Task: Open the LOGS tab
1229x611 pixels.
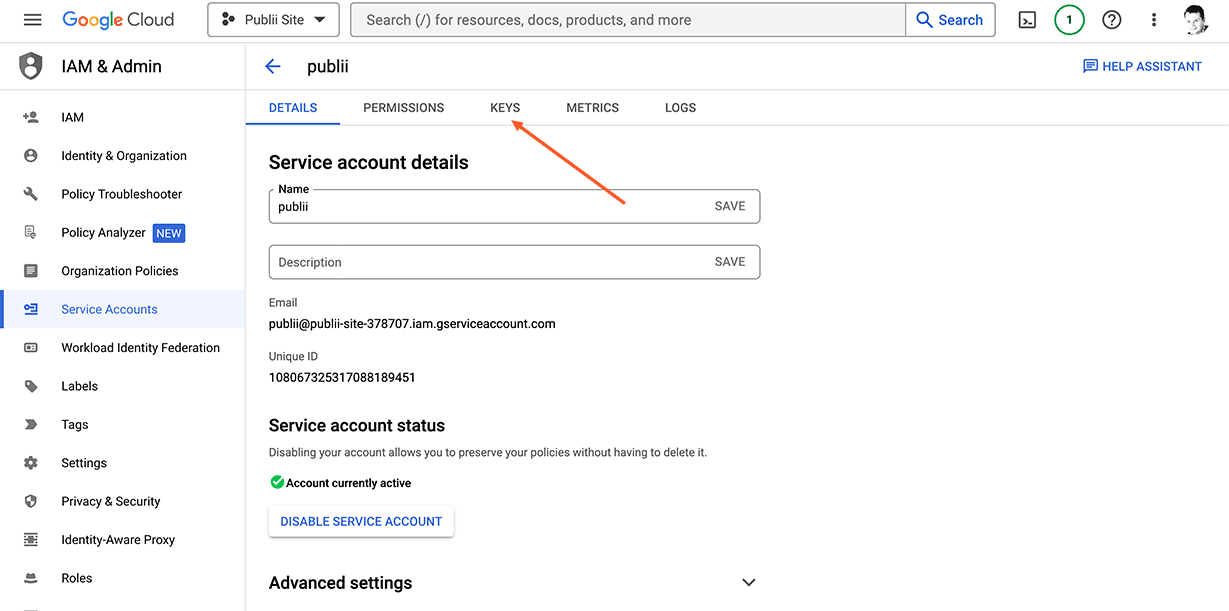Action: coord(680,107)
